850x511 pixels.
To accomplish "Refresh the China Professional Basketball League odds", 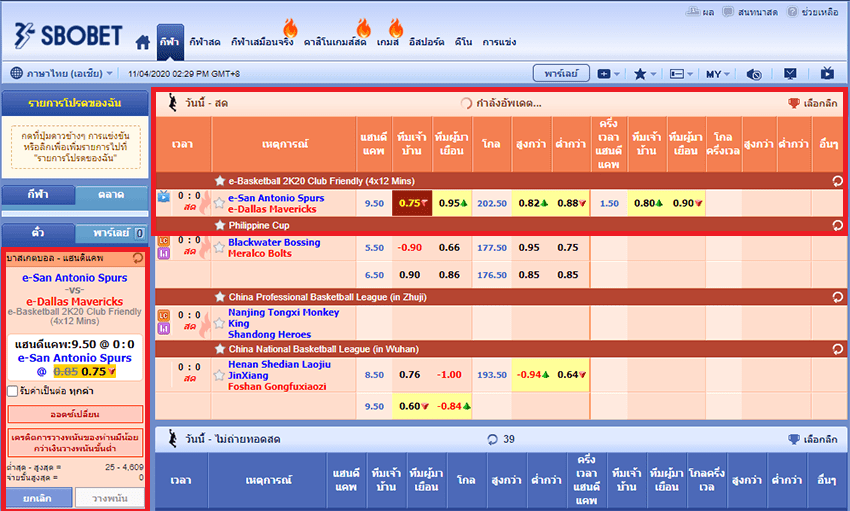I will pos(838,297).
